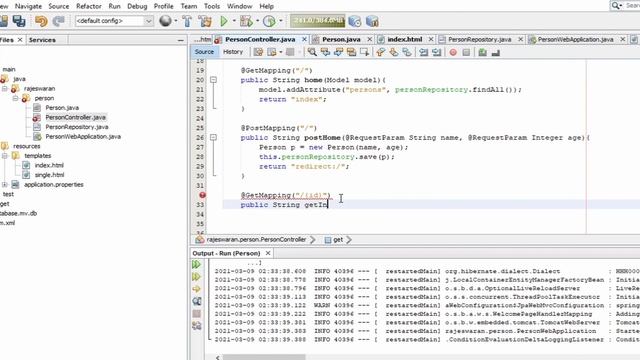Close the Files panel tab

[x=20, y=40]
